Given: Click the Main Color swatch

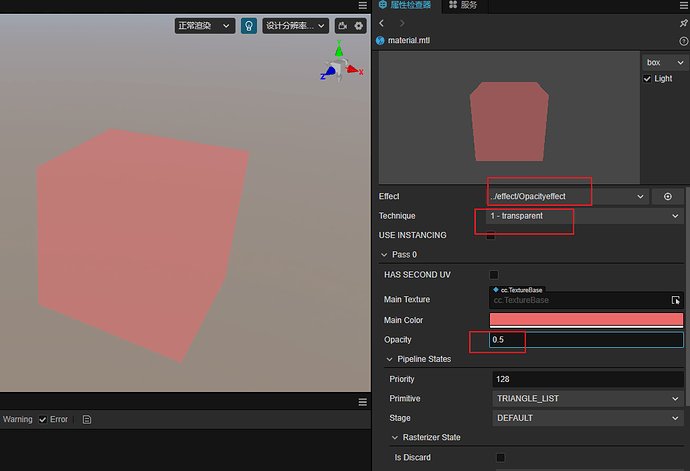Looking at the screenshot, I should pos(586,320).
